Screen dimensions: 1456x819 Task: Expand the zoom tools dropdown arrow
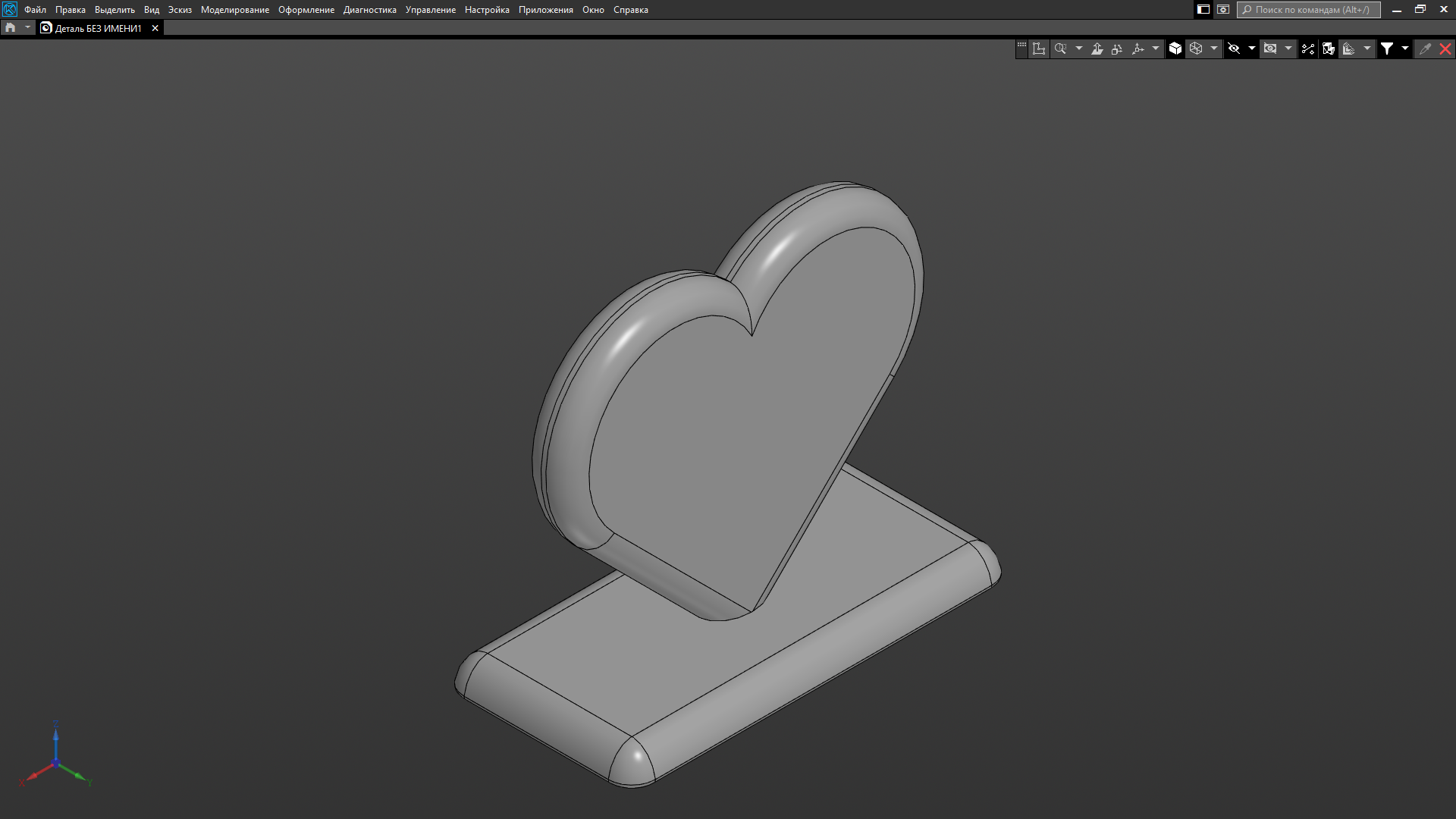[1079, 49]
